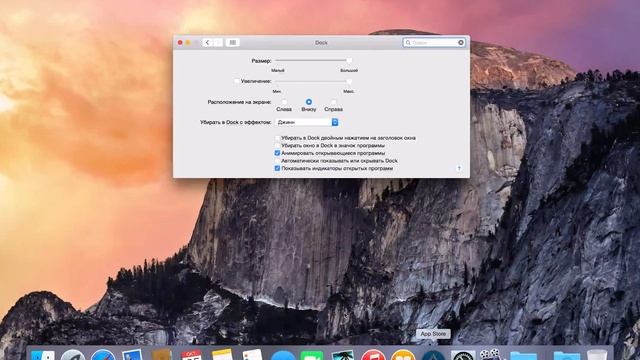Viewport: 640px width, 360px height.
Task: Open Trash at the end of Dock
Action: [x=597, y=354]
